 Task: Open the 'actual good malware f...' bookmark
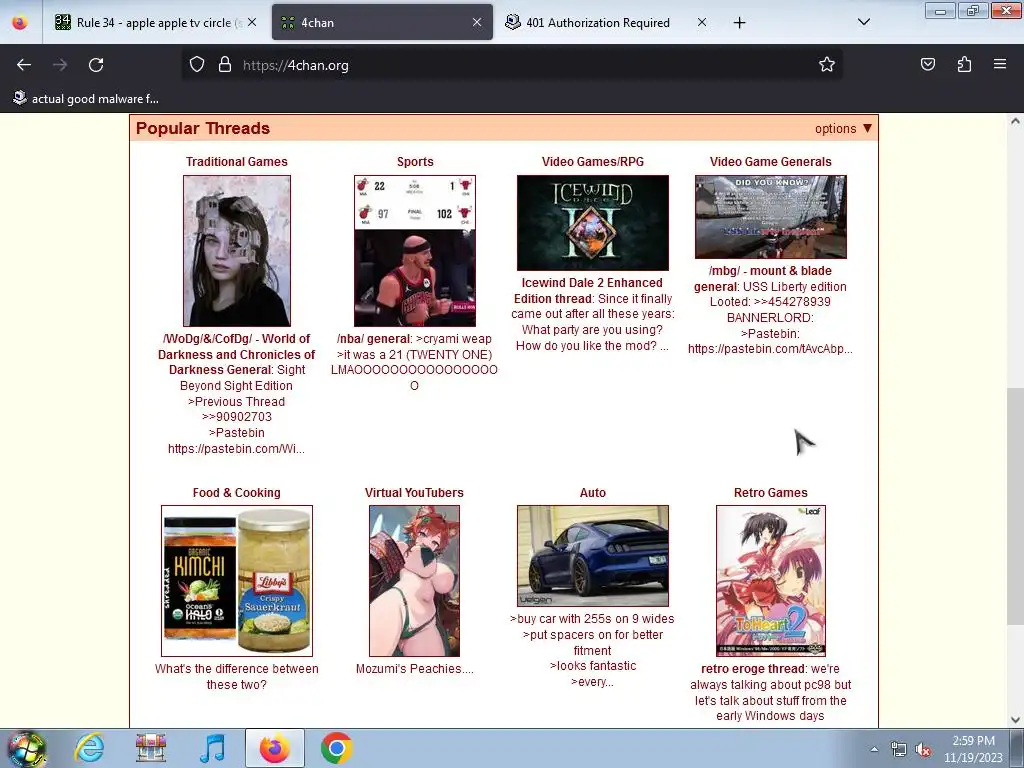pos(86,99)
